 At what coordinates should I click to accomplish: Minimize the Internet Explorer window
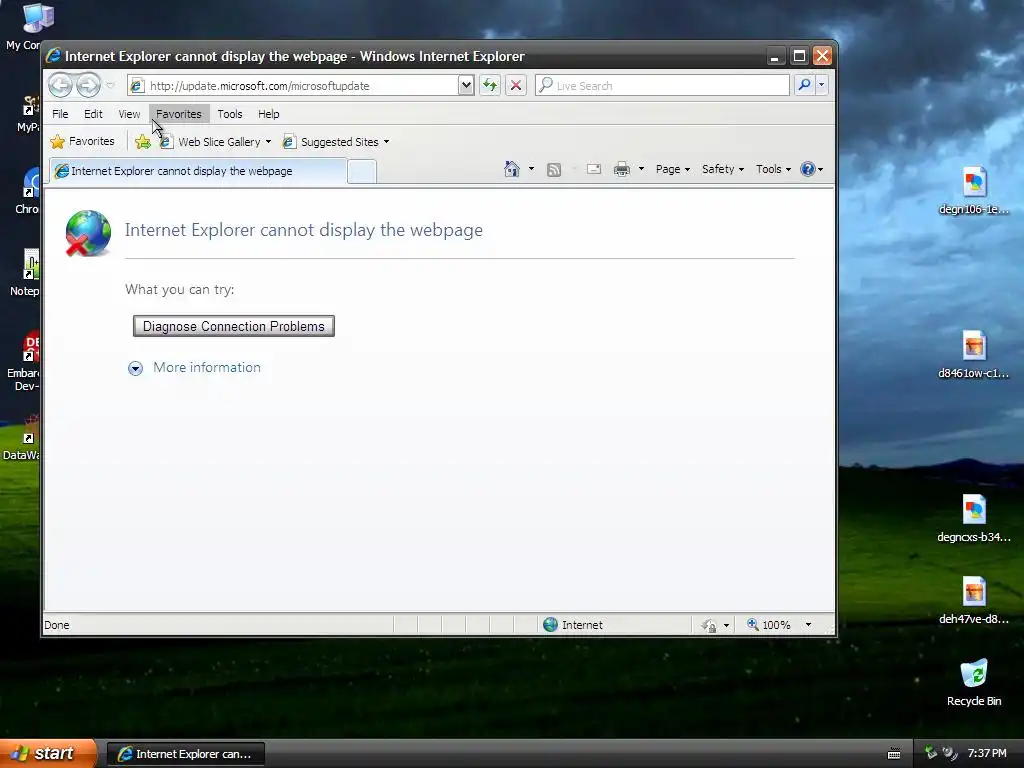pos(775,56)
